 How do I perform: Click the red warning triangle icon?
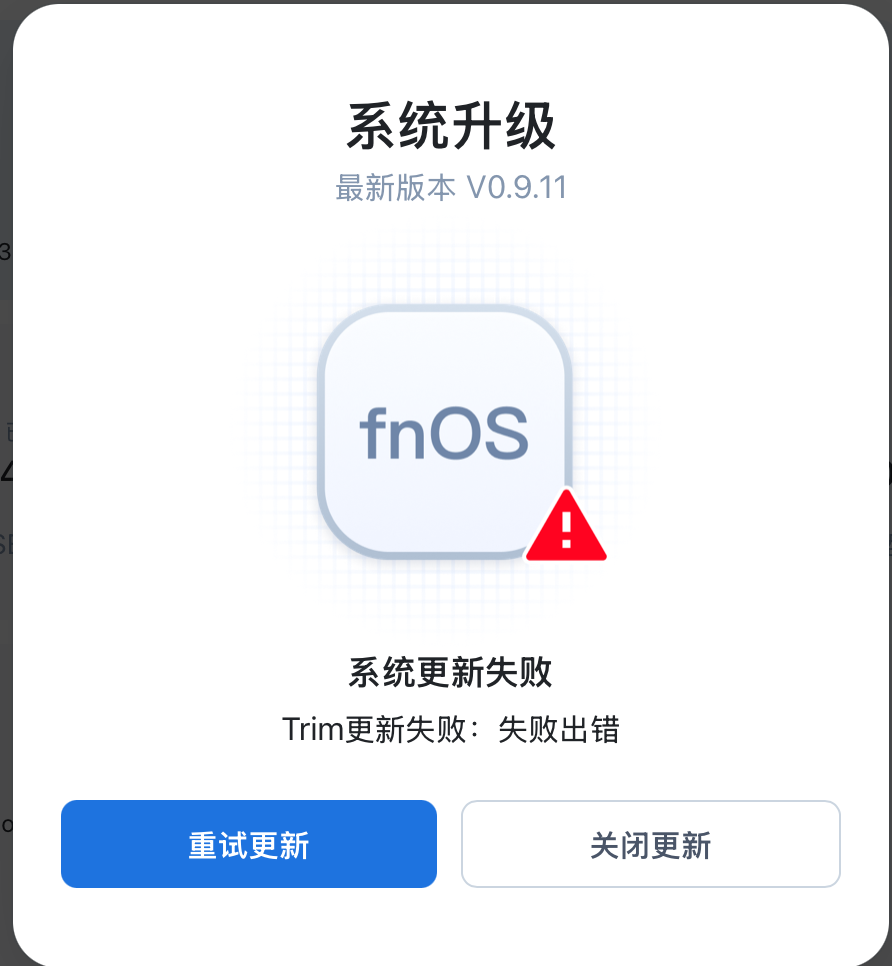click(566, 526)
